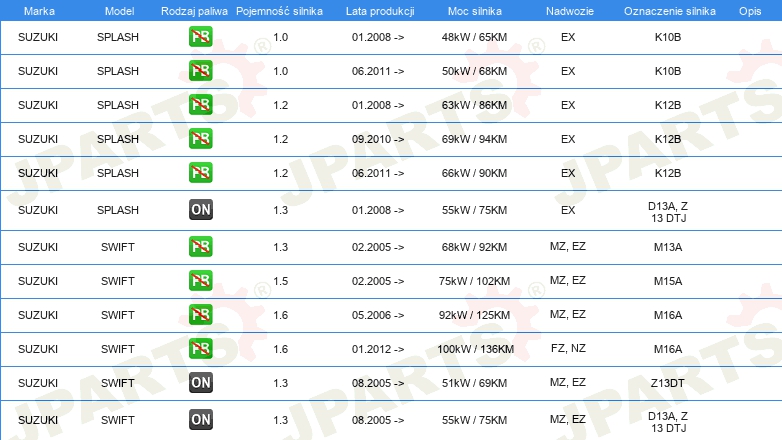
Task: Click engine code K12B in 63kW row
Action: 668,105
